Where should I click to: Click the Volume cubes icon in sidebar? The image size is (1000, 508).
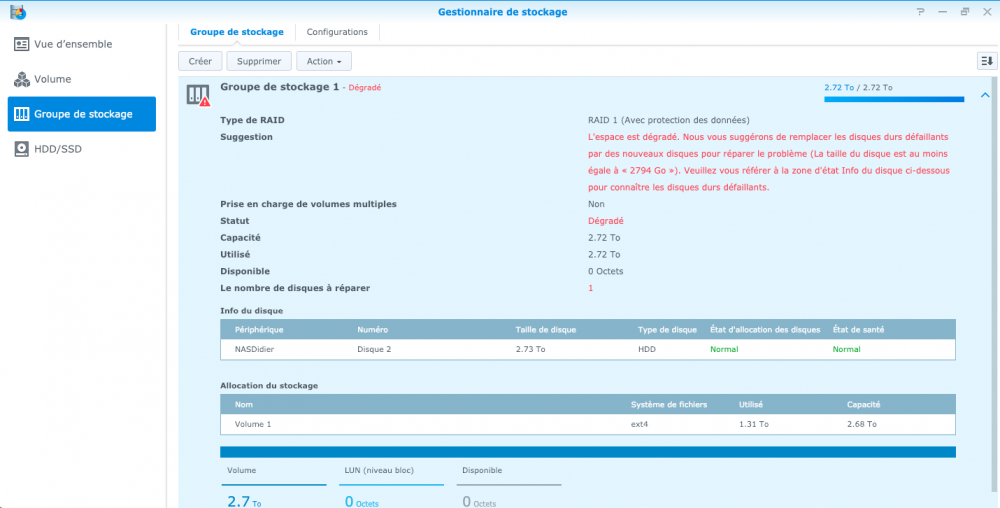(x=22, y=79)
